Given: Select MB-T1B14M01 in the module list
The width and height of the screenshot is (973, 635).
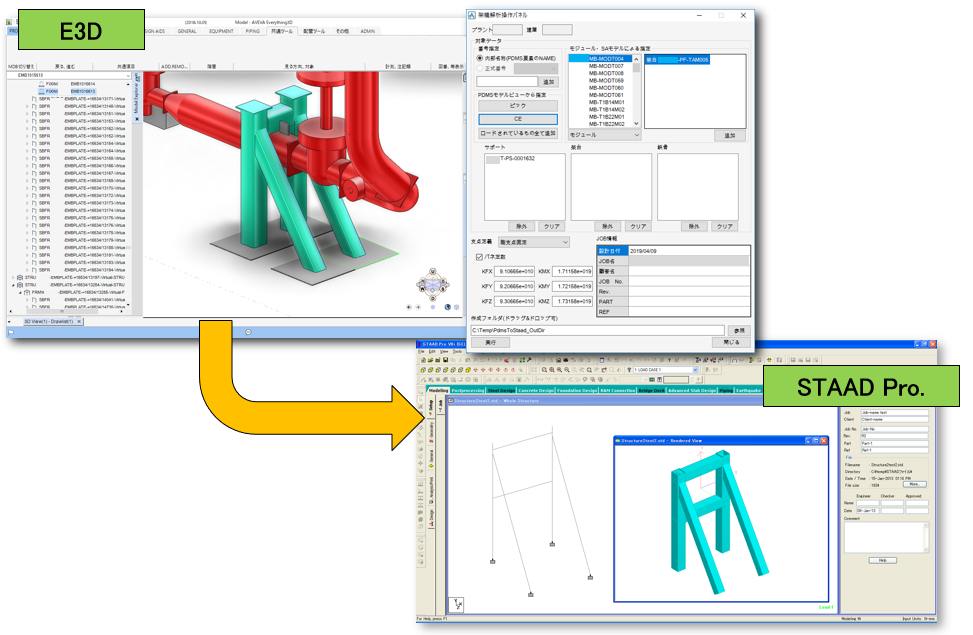Looking at the screenshot, I should pos(607,102).
